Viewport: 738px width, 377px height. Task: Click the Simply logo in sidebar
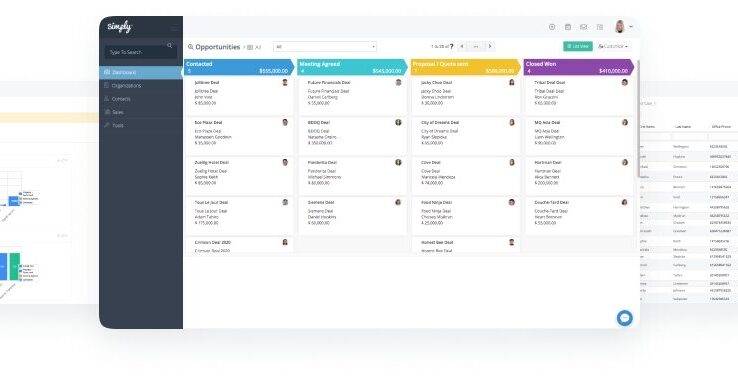[120, 27]
